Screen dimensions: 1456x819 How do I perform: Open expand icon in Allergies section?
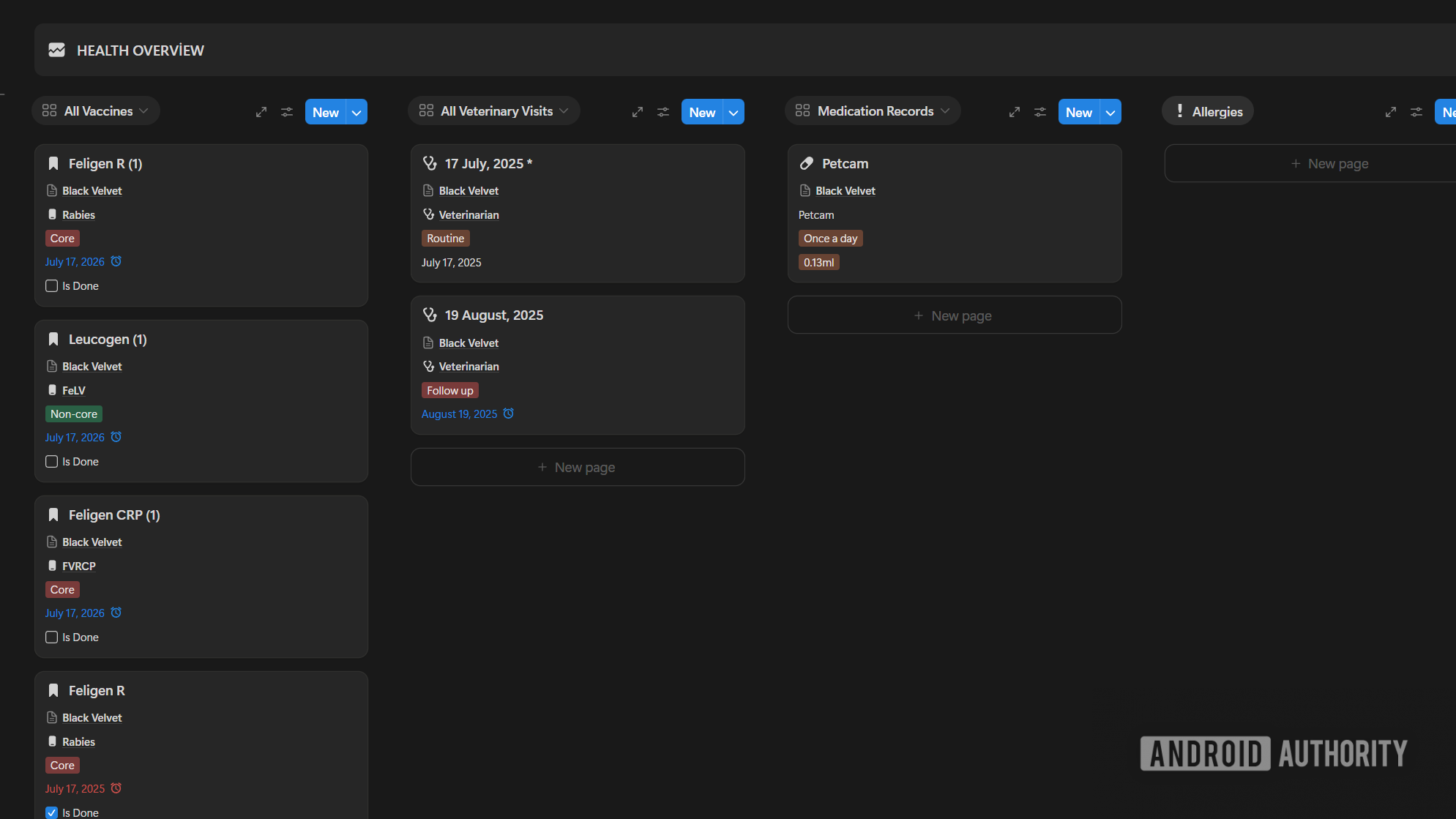click(1391, 112)
